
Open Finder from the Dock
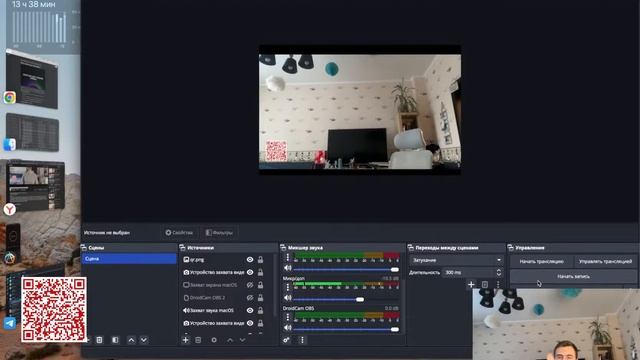coord(10,144)
